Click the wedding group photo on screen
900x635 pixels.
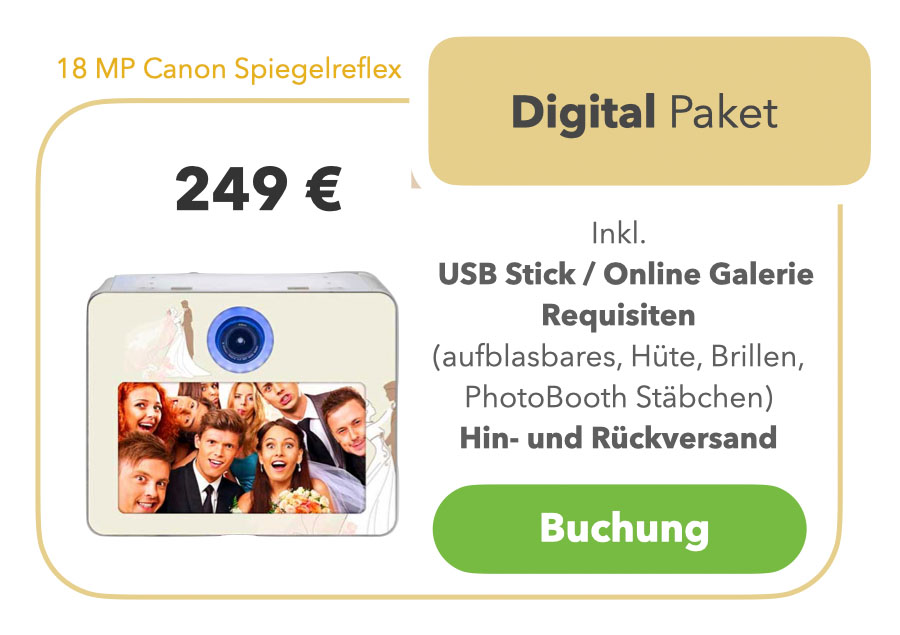242,447
